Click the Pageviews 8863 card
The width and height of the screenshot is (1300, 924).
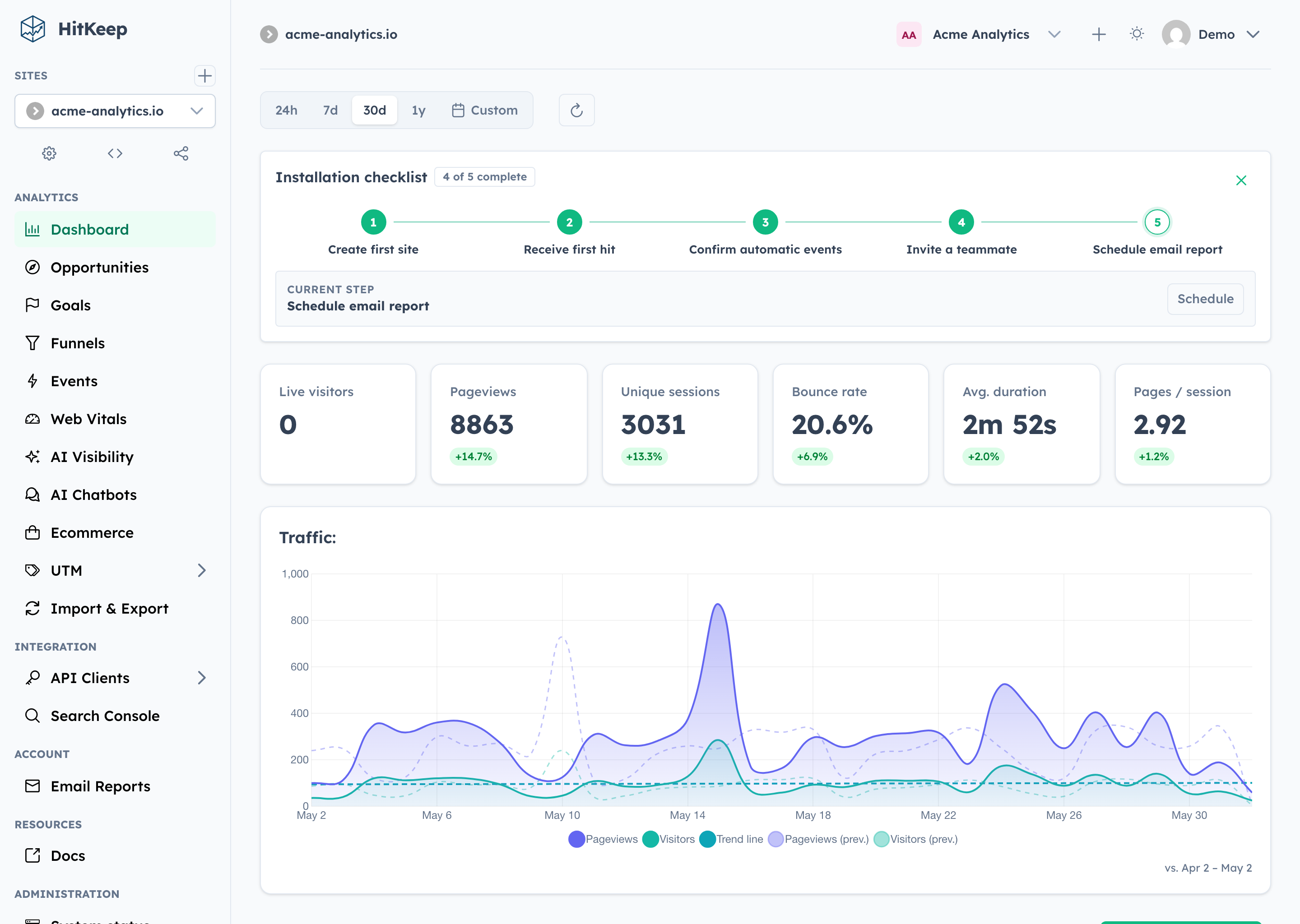tap(510, 425)
